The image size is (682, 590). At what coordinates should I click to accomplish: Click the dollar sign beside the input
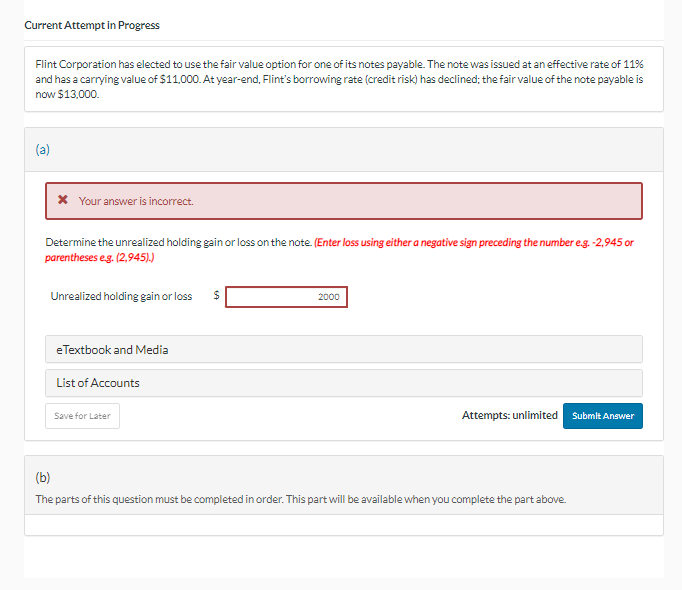click(216, 295)
